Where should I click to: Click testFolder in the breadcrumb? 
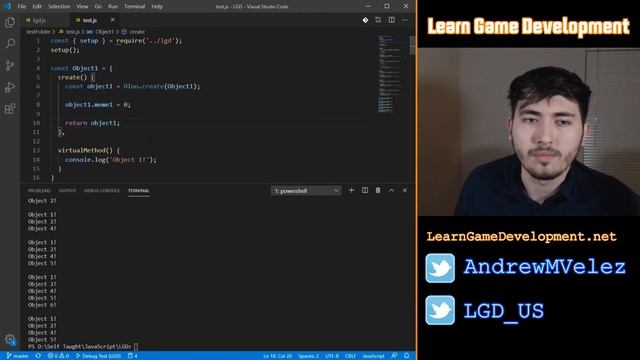pyautogui.click(x=38, y=31)
